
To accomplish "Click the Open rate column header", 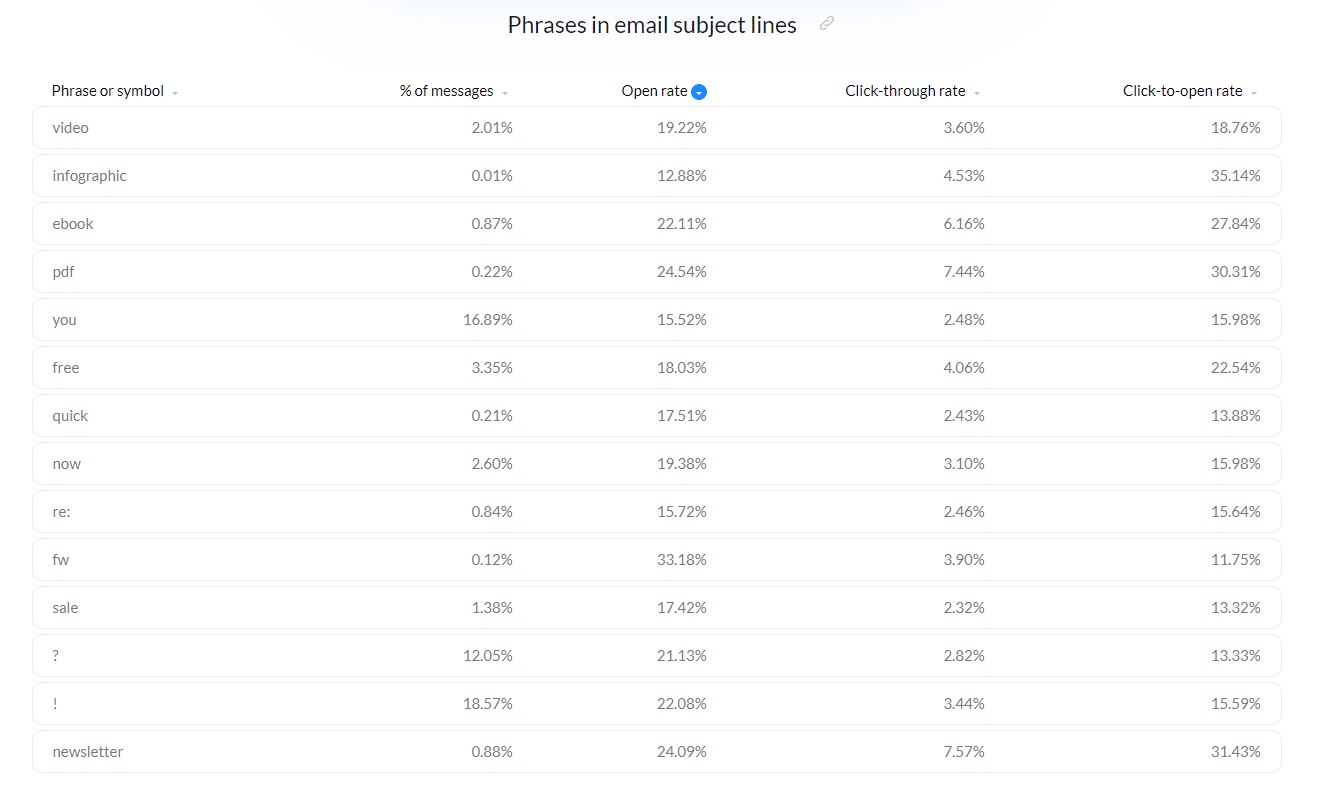I will pyautogui.click(x=655, y=91).
